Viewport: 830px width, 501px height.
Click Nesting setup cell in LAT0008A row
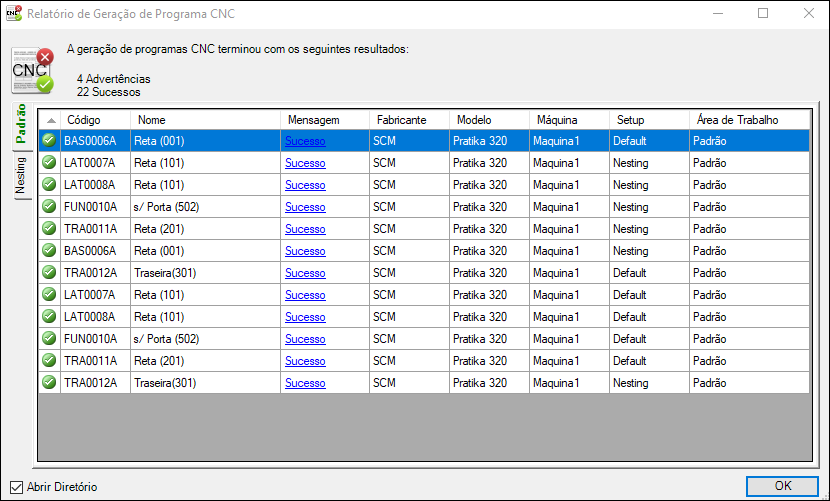[649, 185]
